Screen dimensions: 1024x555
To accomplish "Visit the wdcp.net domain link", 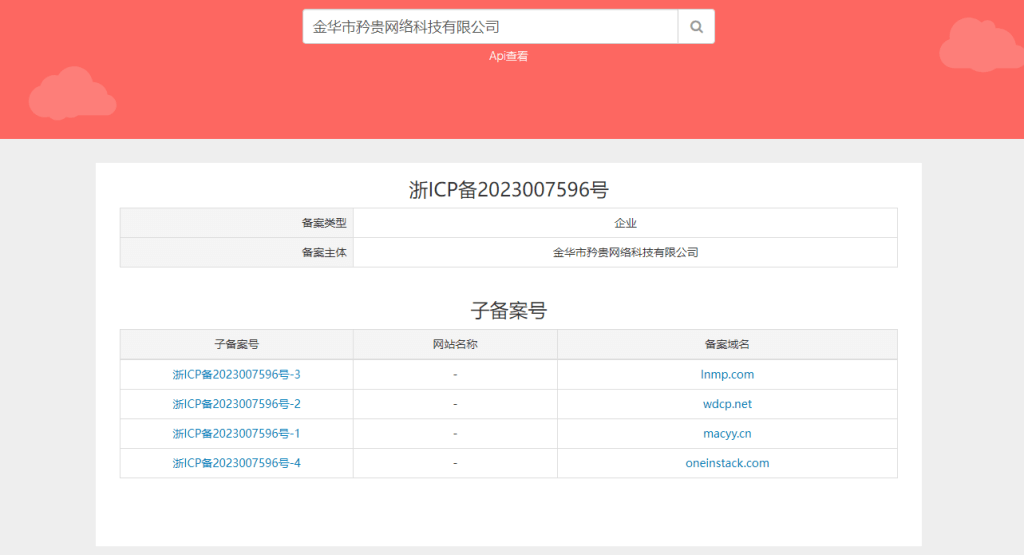I will [727, 404].
